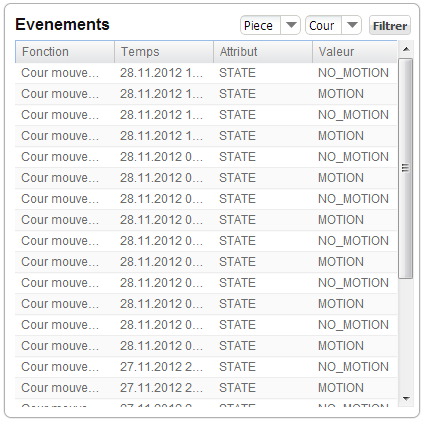
Task: Select the last fully visible MOTION row
Action: point(206,388)
